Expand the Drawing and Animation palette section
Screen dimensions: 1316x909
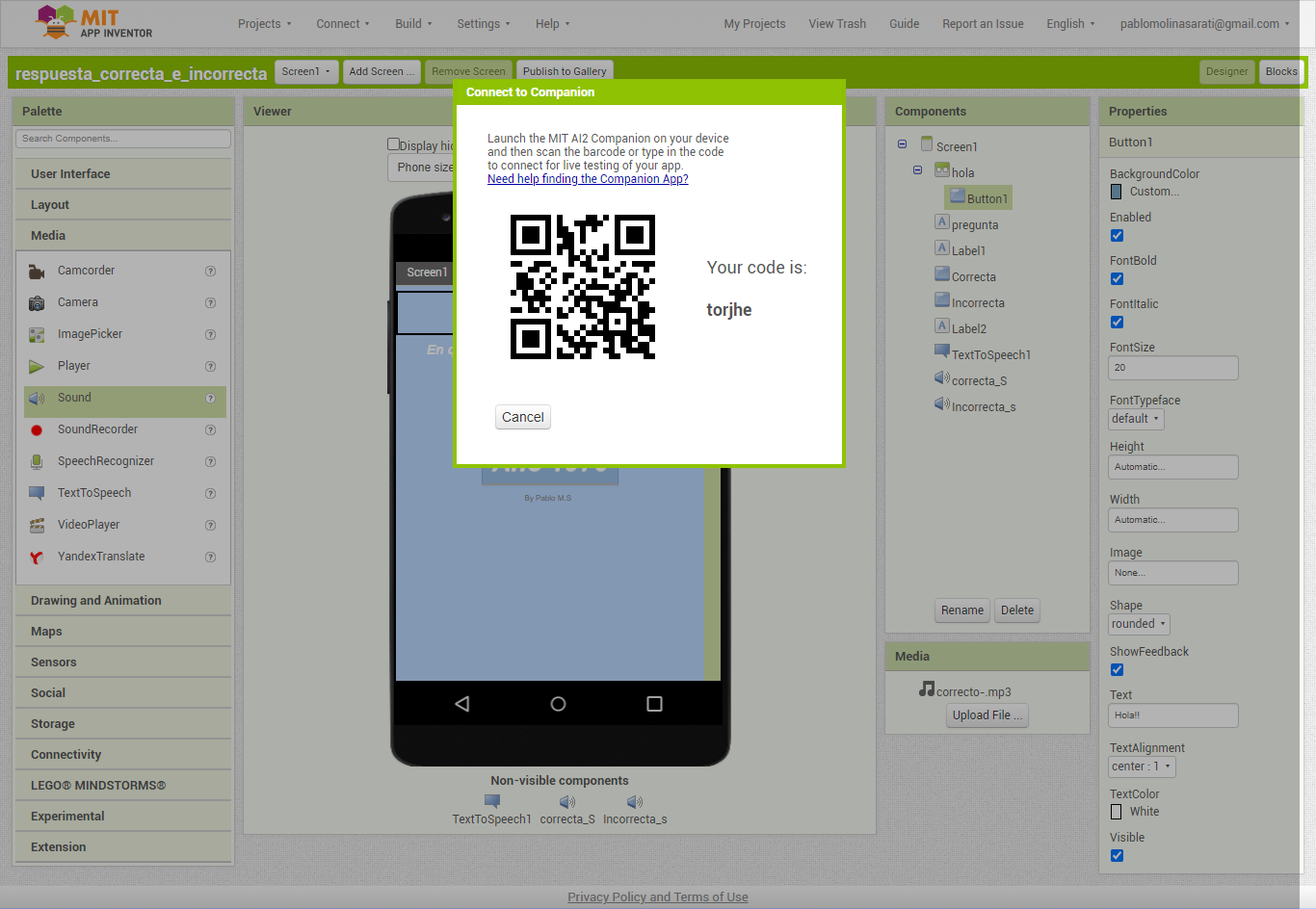point(123,601)
